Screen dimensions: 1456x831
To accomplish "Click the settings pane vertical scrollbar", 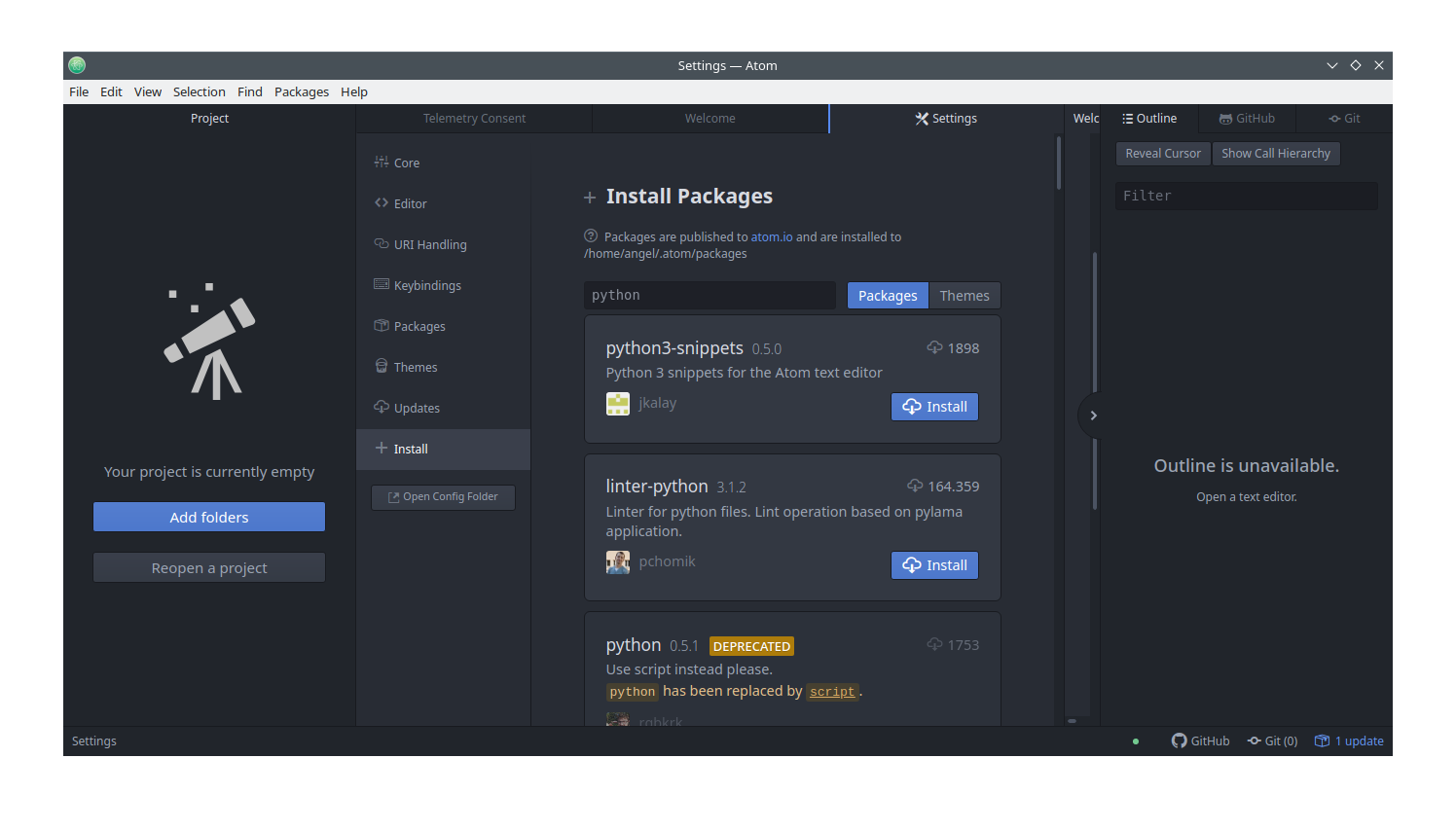I will coord(1059,163).
